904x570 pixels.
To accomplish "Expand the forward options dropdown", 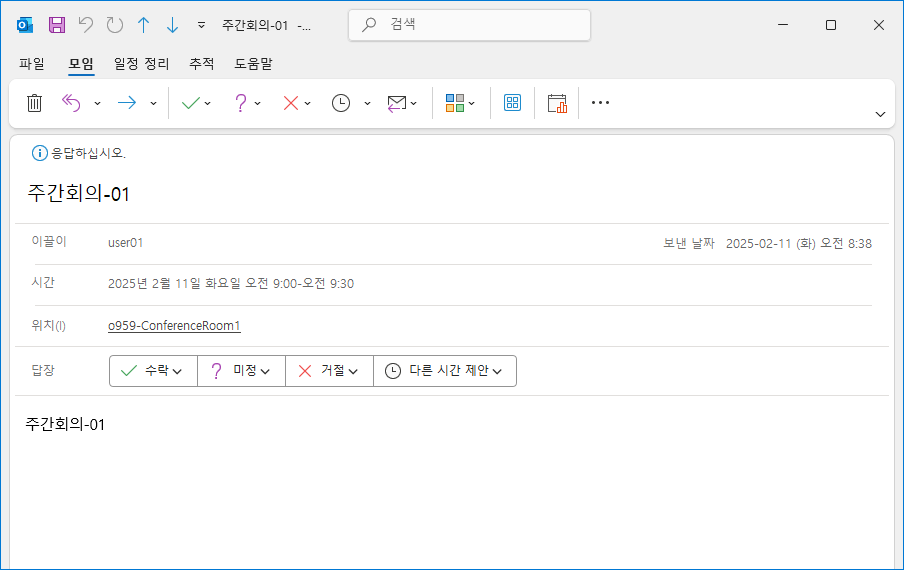I will coord(153,104).
